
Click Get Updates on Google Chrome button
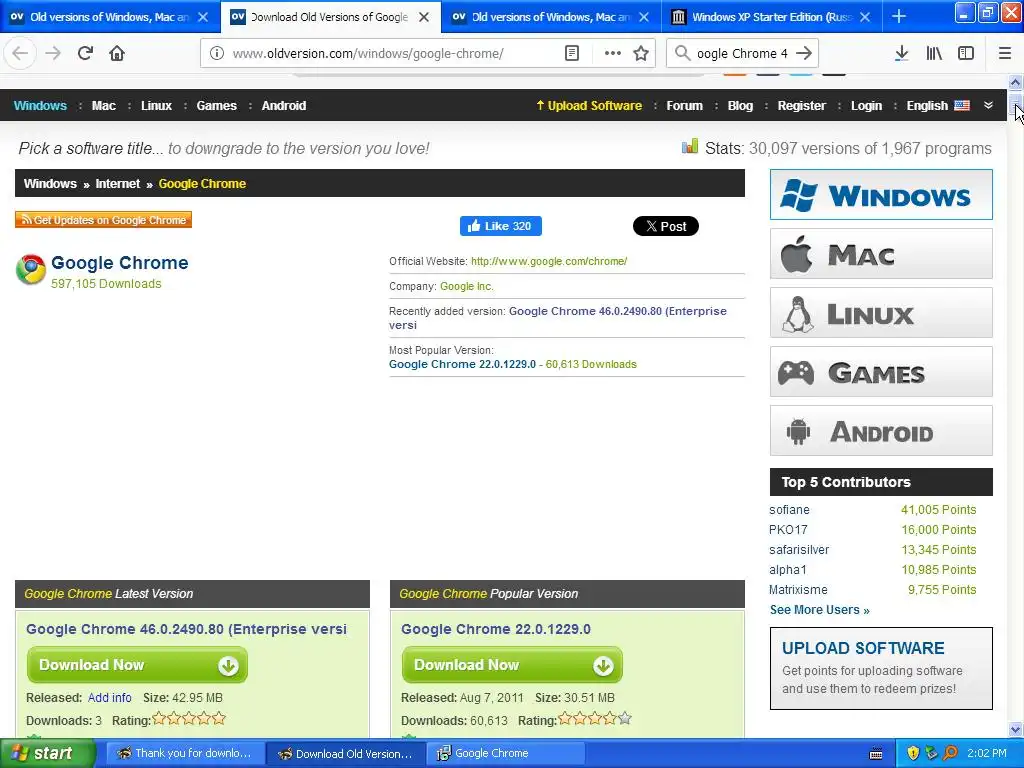click(x=103, y=219)
